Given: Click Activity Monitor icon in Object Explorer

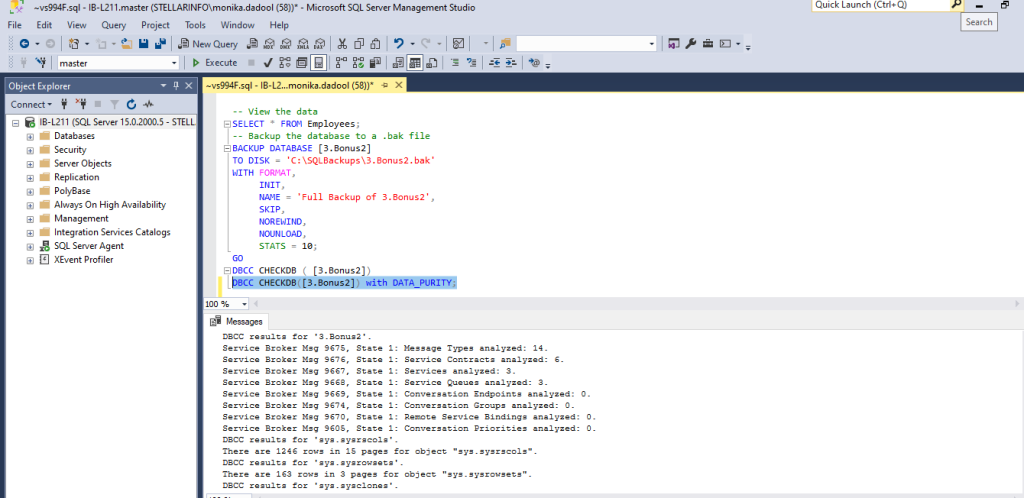Looking at the screenshot, I should (148, 104).
